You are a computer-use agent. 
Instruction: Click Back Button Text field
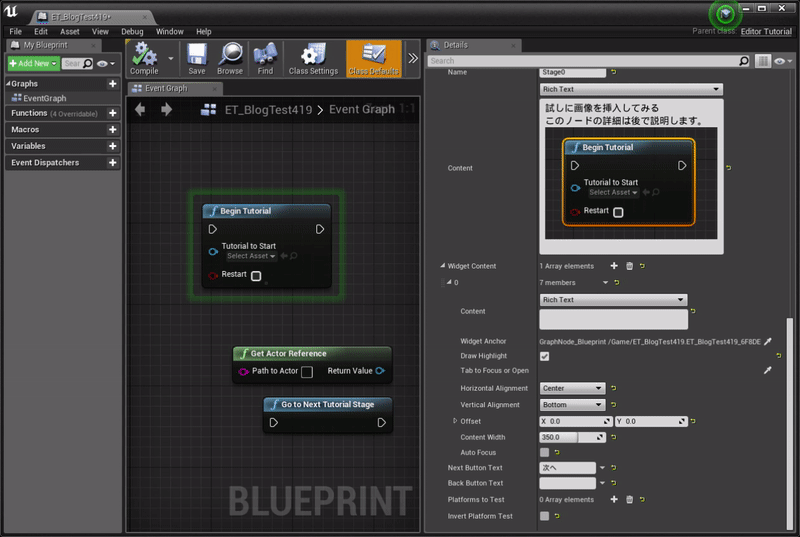point(567,483)
